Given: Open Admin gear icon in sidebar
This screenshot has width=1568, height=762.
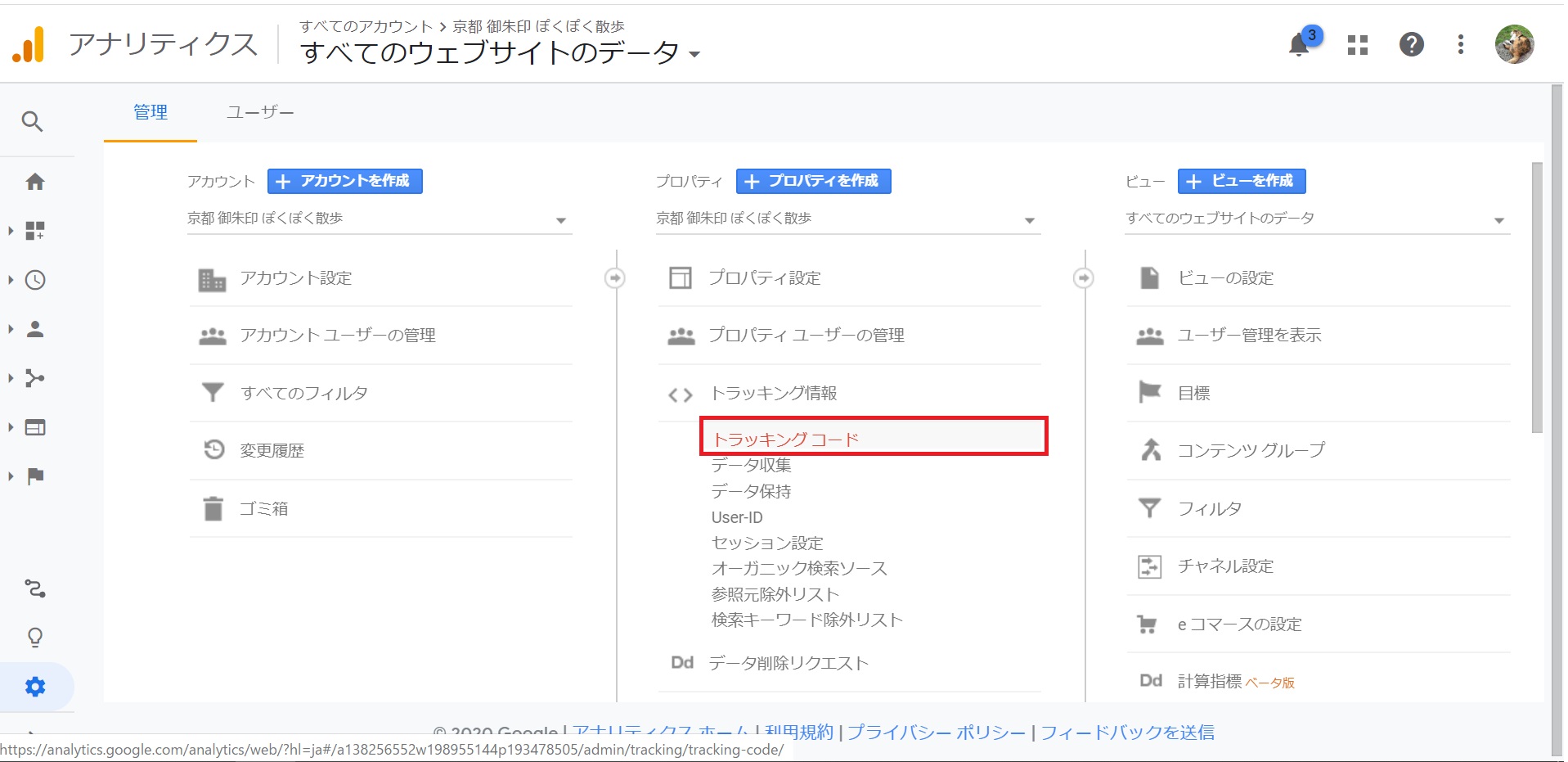Looking at the screenshot, I should [x=35, y=687].
